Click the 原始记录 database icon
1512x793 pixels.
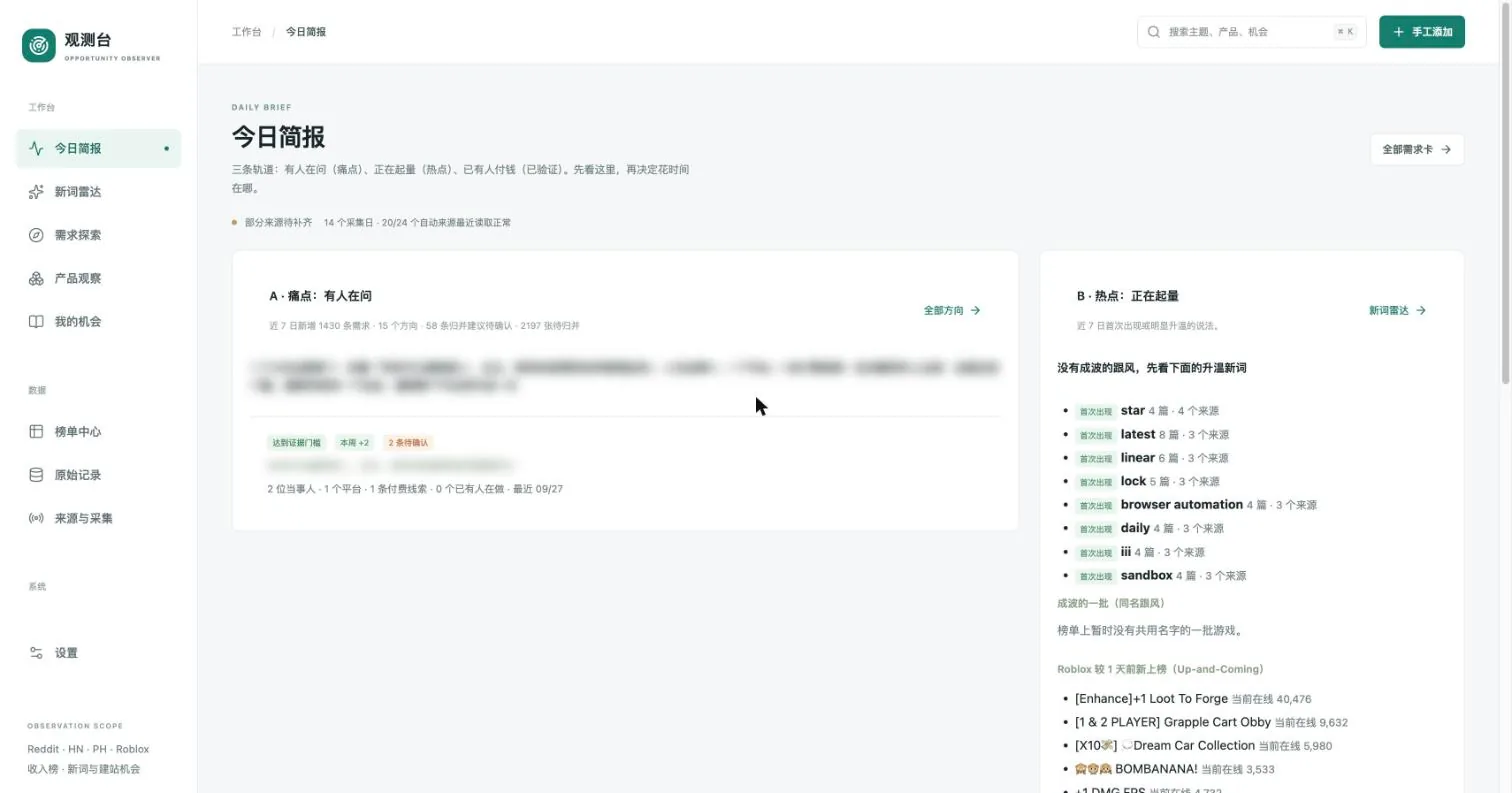(x=36, y=475)
